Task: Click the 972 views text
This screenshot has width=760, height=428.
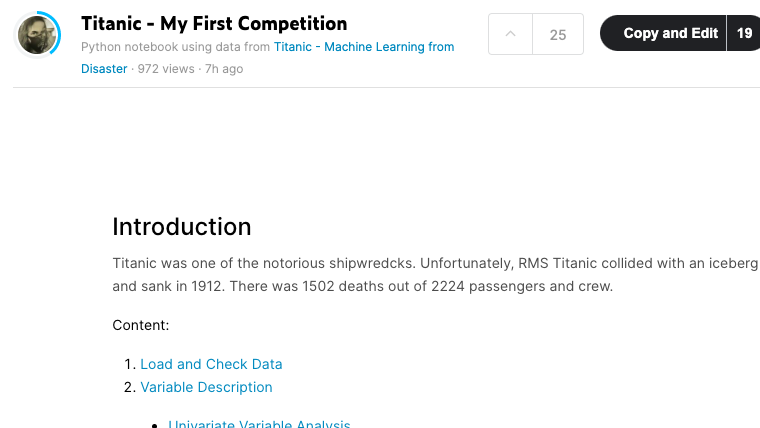Action: (166, 69)
